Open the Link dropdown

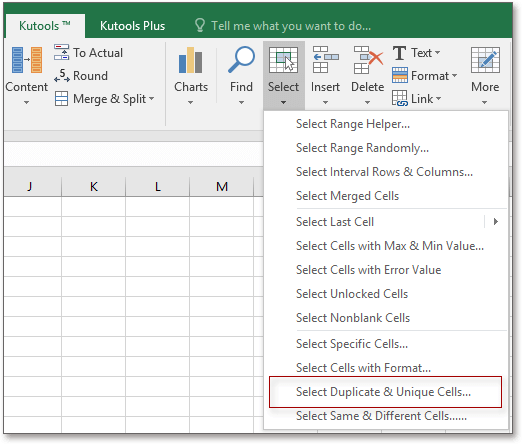coord(438,99)
